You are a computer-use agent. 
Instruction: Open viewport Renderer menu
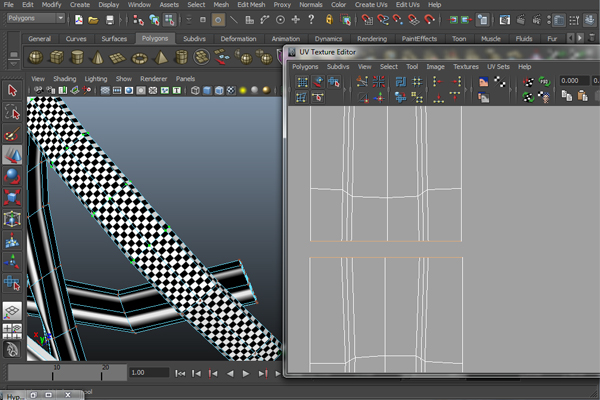coord(153,78)
